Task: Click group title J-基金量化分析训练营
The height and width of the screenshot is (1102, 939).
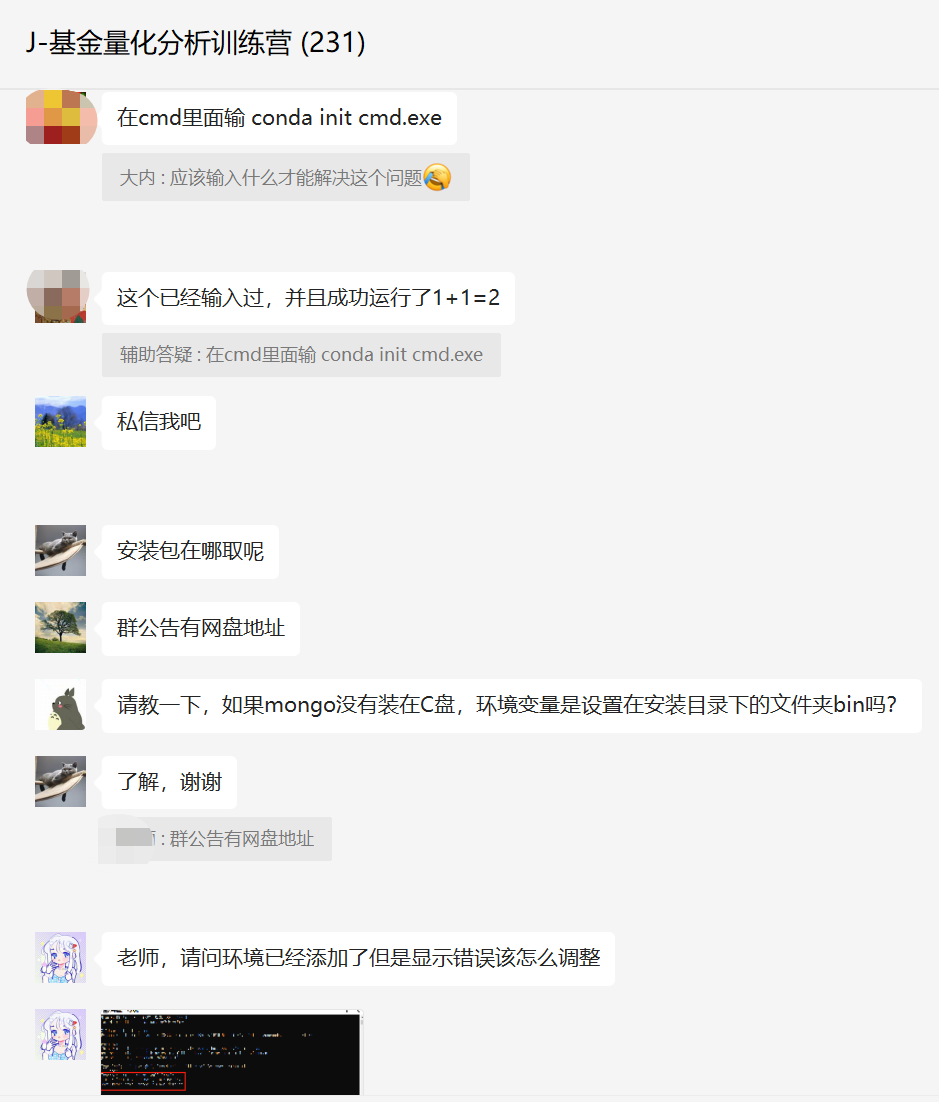Action: 195,43
